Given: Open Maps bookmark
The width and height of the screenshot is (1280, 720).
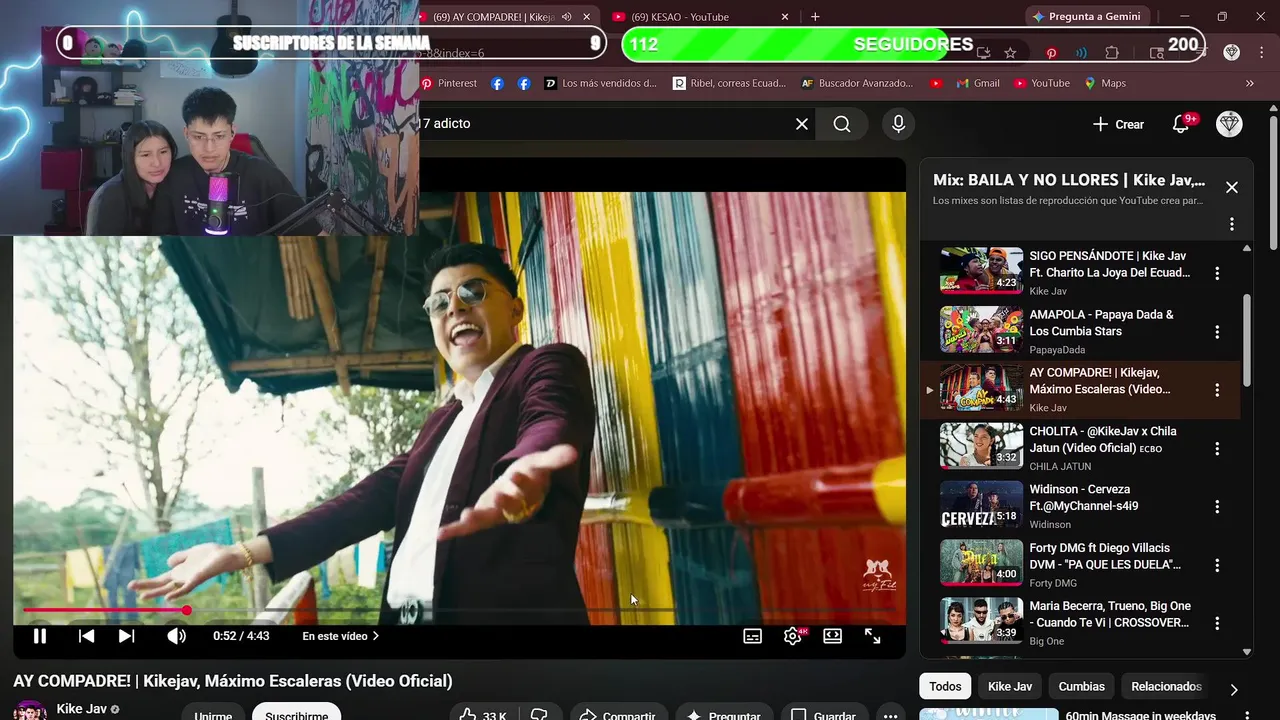Looking at the screenshot, I should click(x=1105, y=83).
